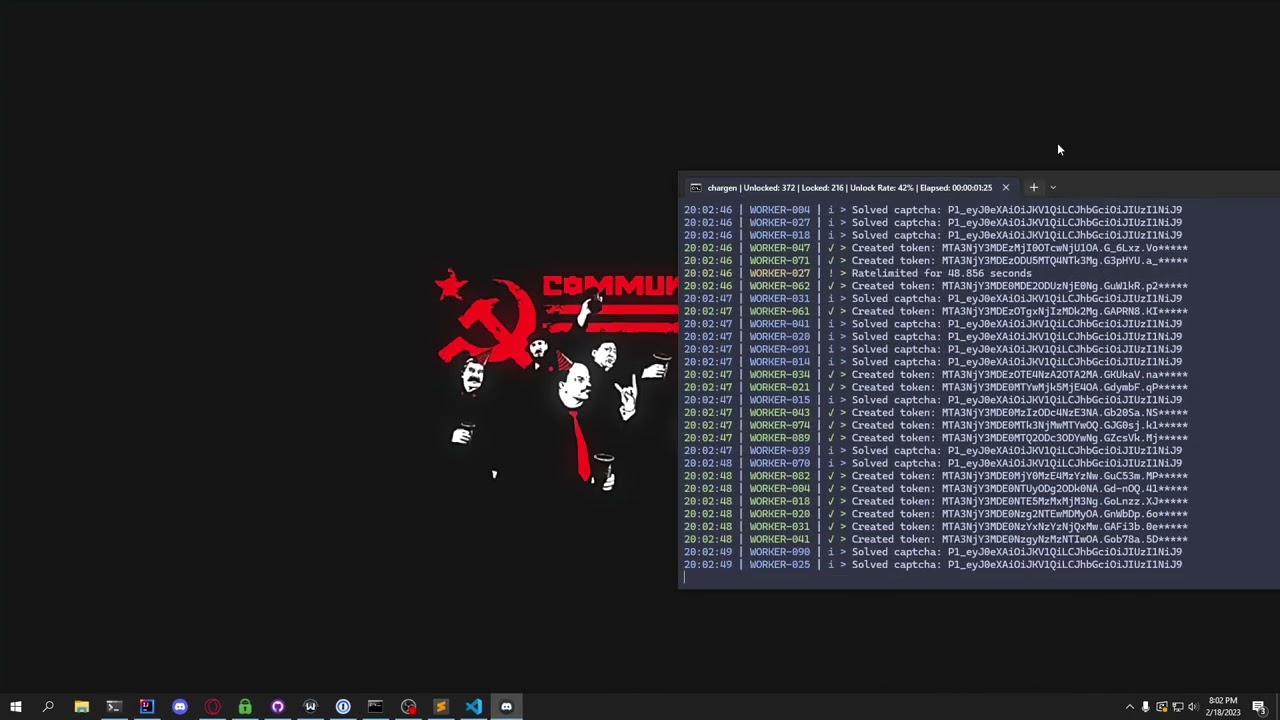1280x720 pixels.
Task: Click WORKER-014 'Solved captcha' log line
Action: pos(933,362)
